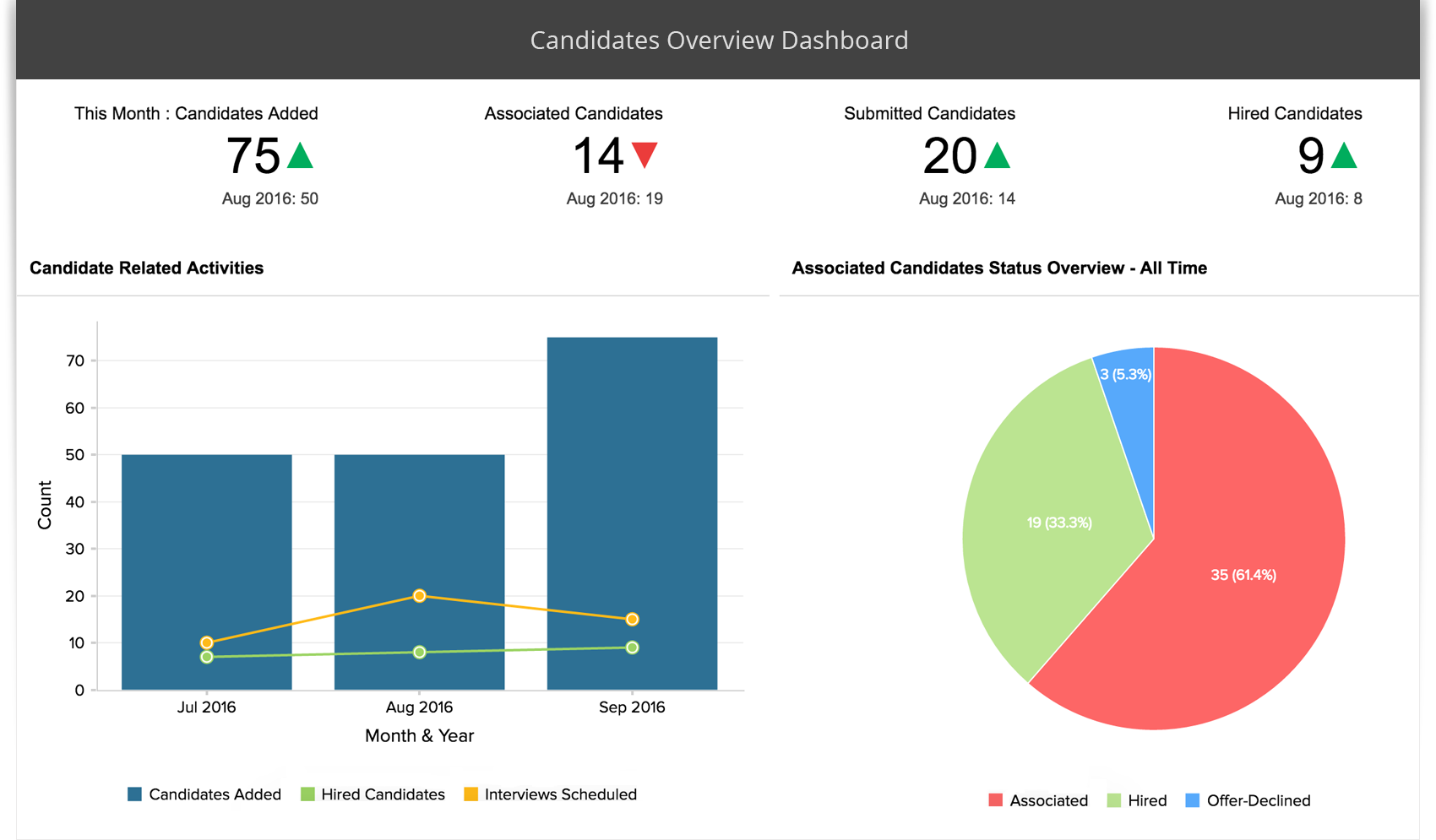Screen dimensions: 1436x840
Task: Click the 'Candidates Overview Dashboard' title
Action: (x=719, y=40)
